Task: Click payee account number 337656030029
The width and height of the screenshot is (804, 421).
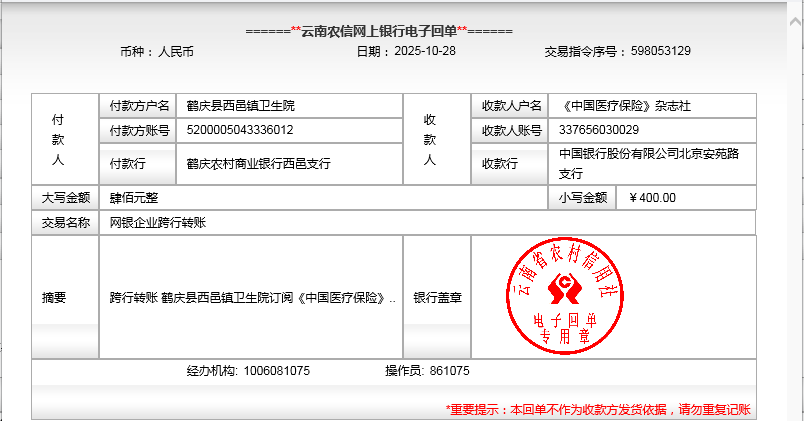Action: tap(599, 130)
